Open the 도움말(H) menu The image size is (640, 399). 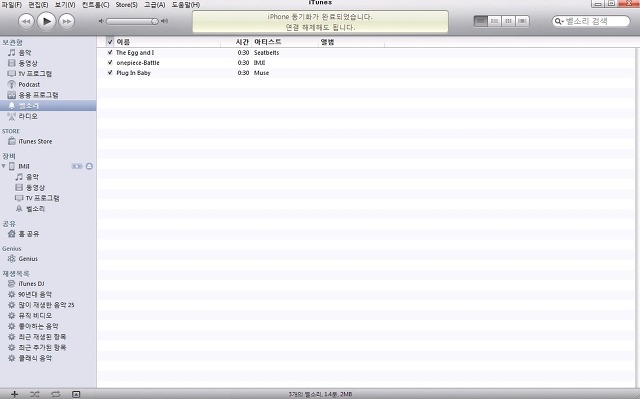click(x=186, y=5)
